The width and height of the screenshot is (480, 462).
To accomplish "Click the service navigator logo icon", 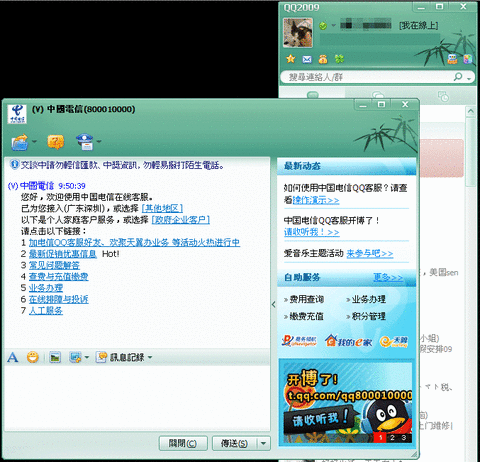I will 299,341.
